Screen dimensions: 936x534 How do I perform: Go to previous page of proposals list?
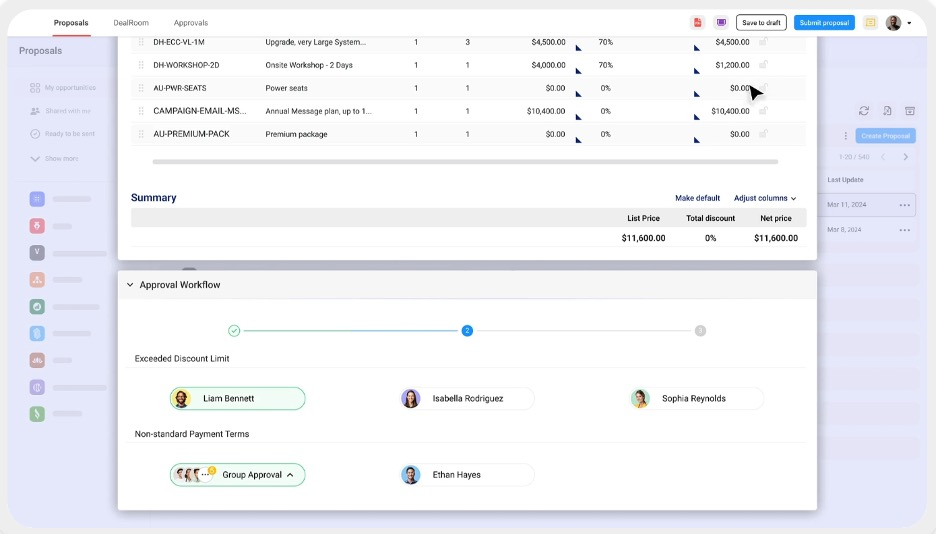click(x=883, y=157)
